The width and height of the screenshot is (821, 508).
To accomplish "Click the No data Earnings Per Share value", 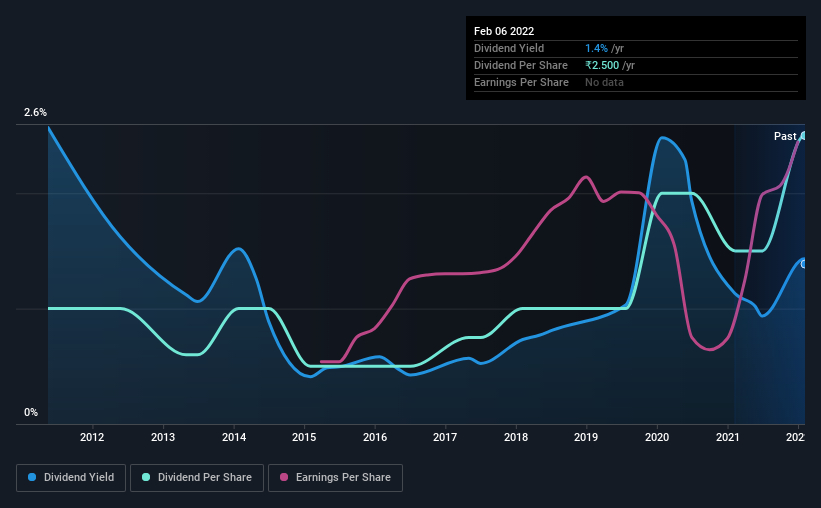I will 604,82.
